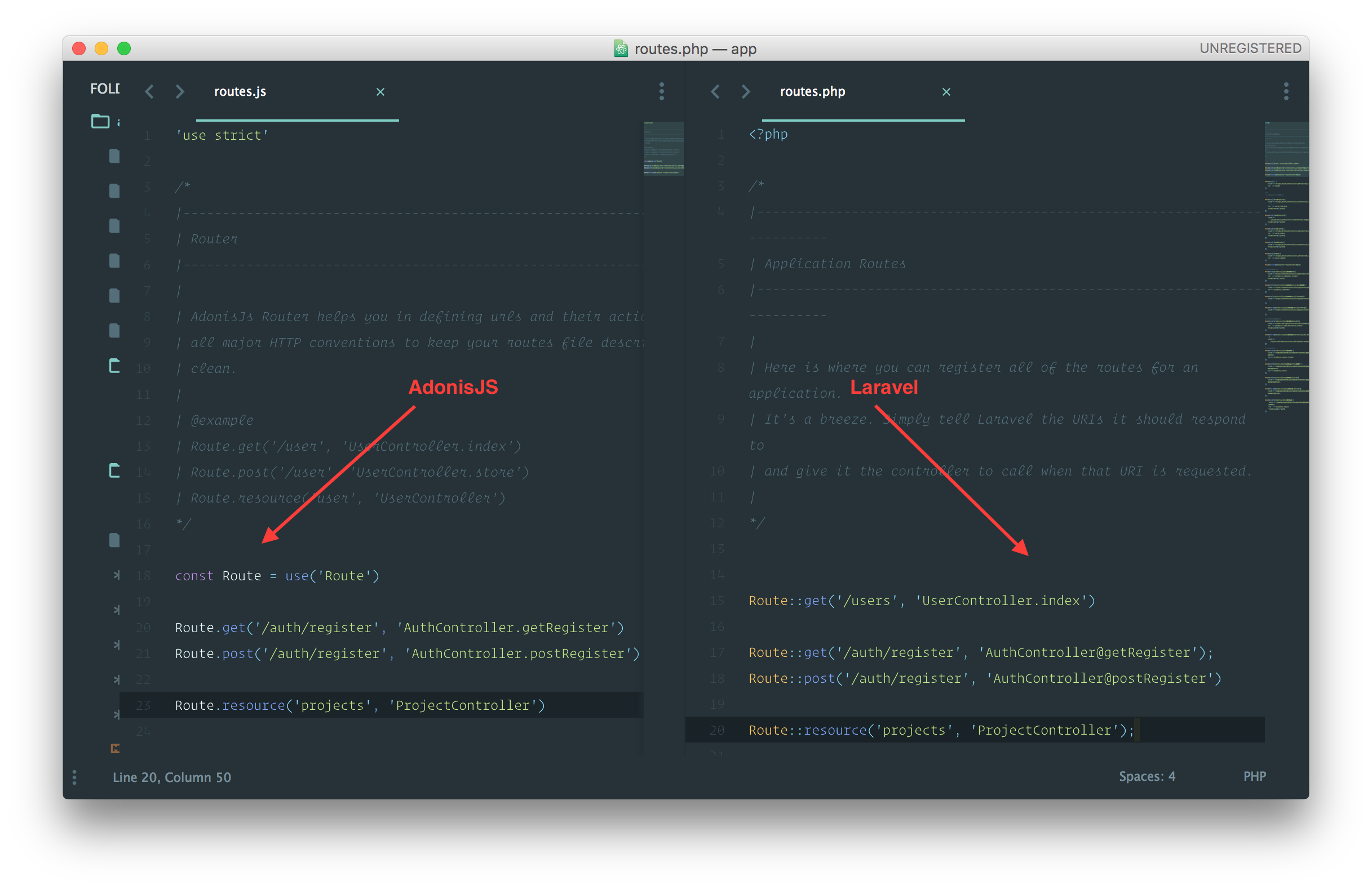Image resolution: width=1372 pixels, height=889 pixels.
Task: Select the routes.php tab
Action: pos(812,92)
